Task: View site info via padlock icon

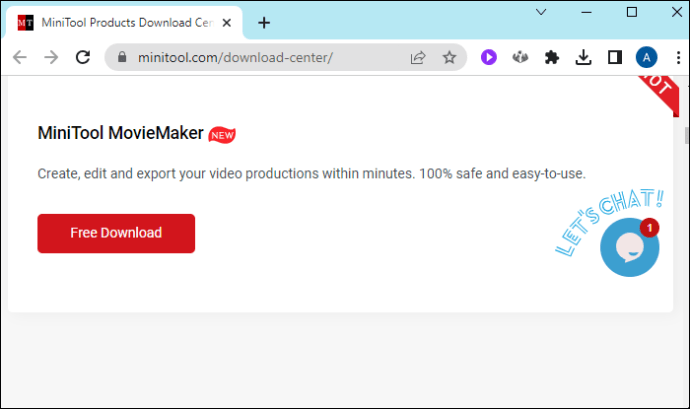Action: pos(122,58)
